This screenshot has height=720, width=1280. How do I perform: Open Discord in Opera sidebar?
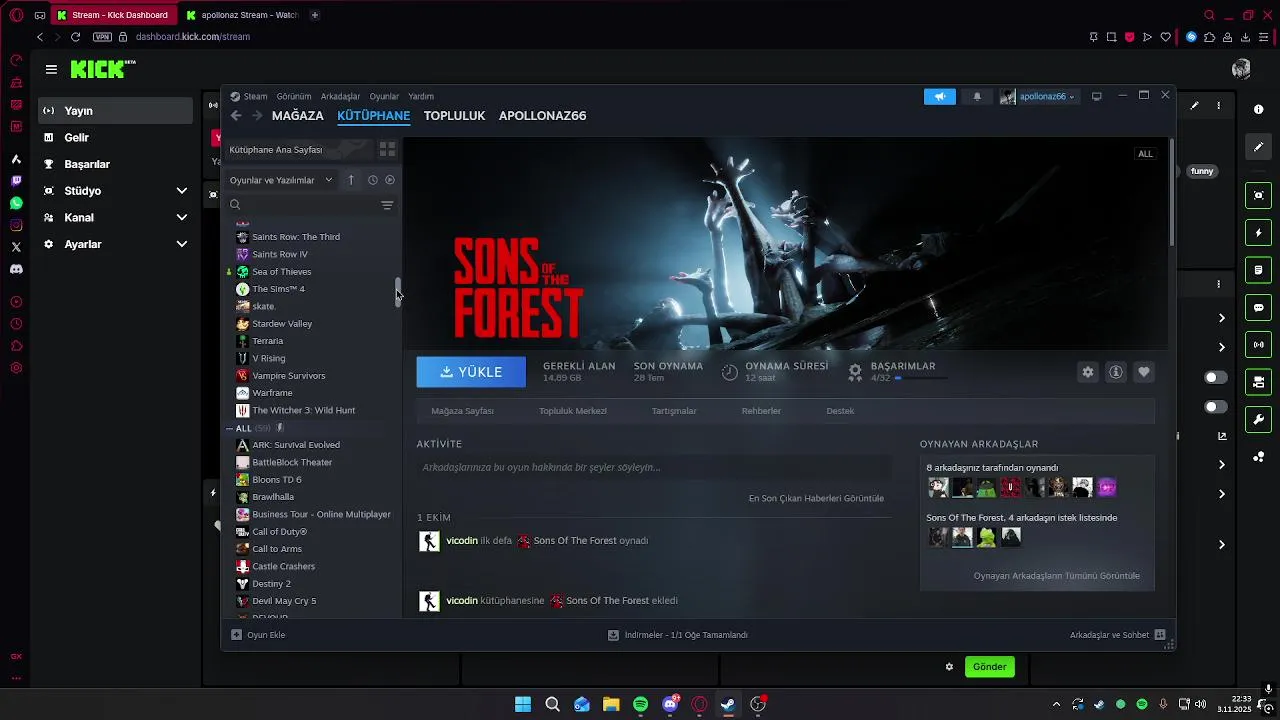click(x=16, y=269)
